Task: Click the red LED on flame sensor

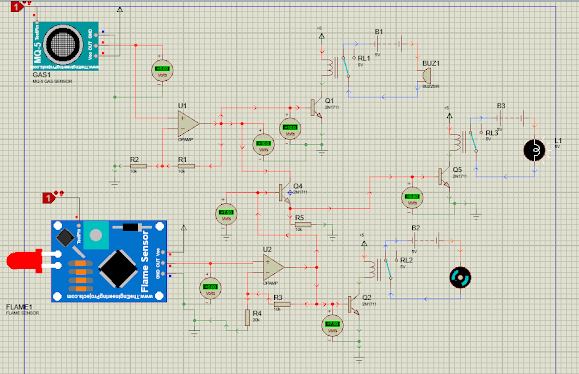Action: coord(24,260)
